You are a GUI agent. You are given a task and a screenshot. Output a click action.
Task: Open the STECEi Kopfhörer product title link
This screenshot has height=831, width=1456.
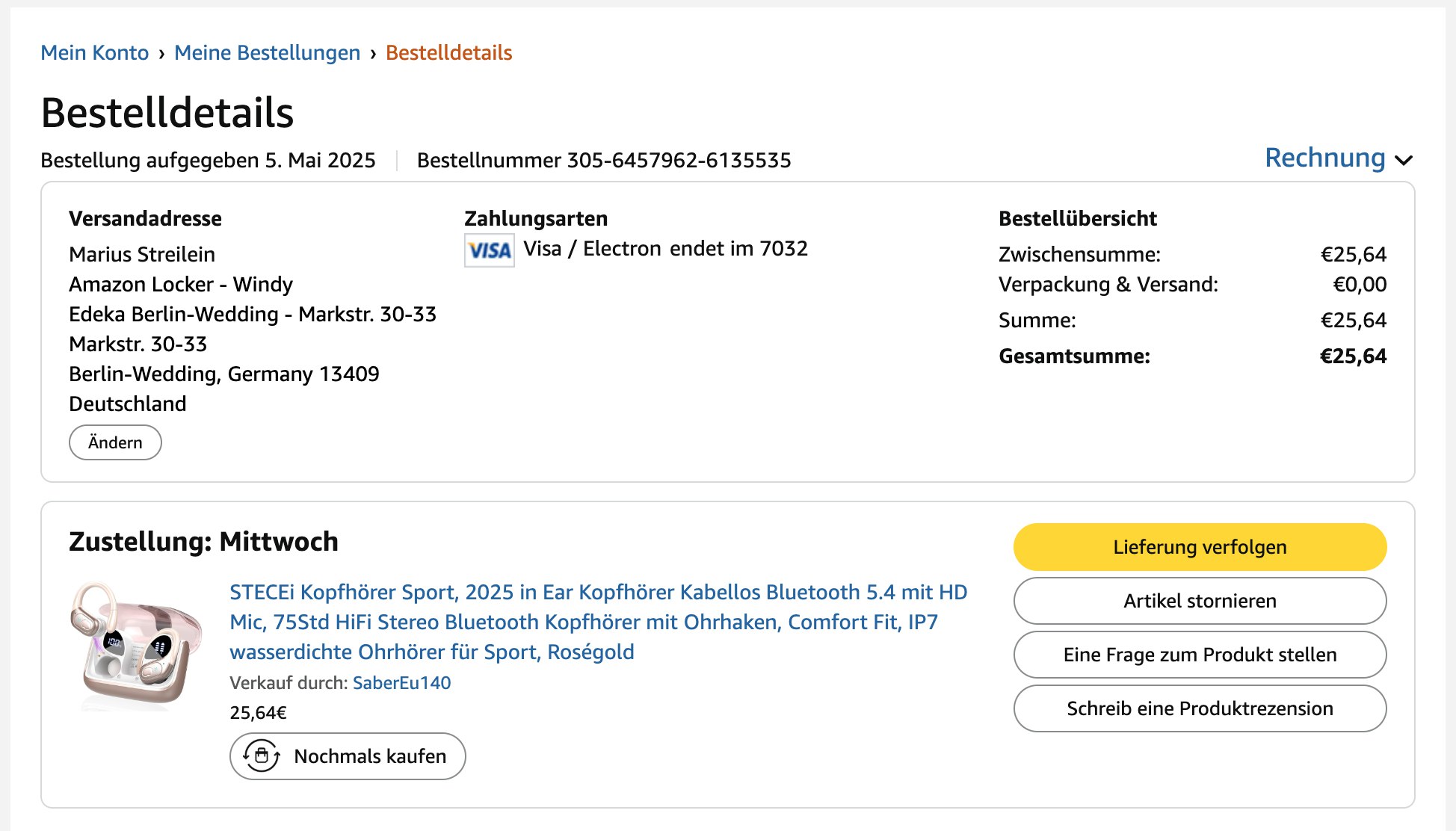coord(598,622)
